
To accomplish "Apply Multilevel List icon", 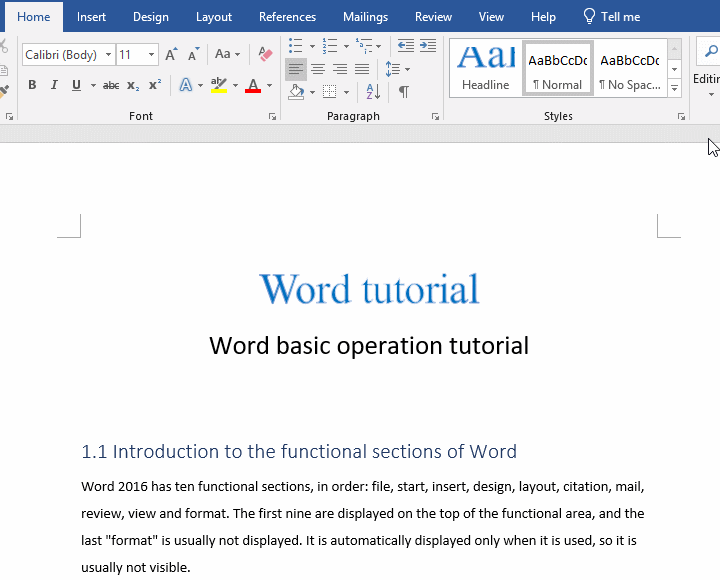I will pos(364,46).
